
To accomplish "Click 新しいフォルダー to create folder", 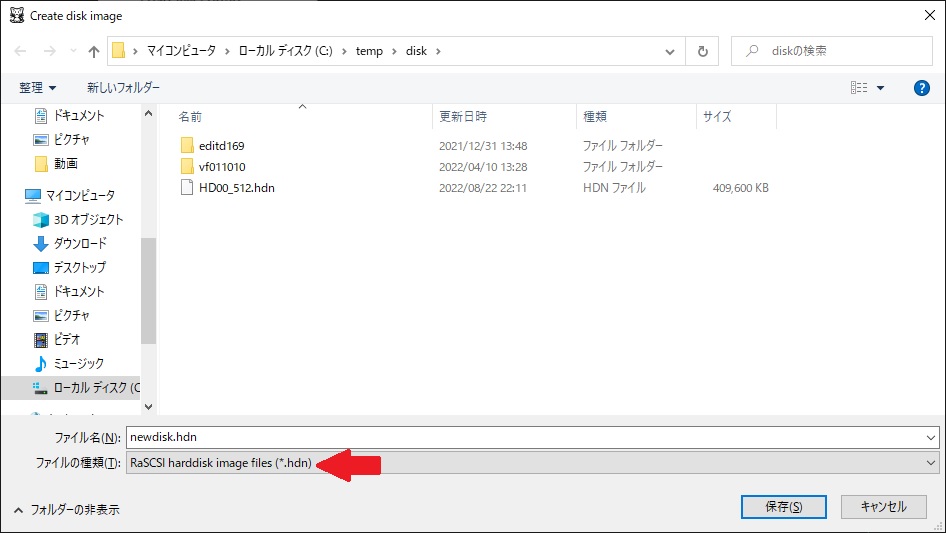I will tap(123, 88).
